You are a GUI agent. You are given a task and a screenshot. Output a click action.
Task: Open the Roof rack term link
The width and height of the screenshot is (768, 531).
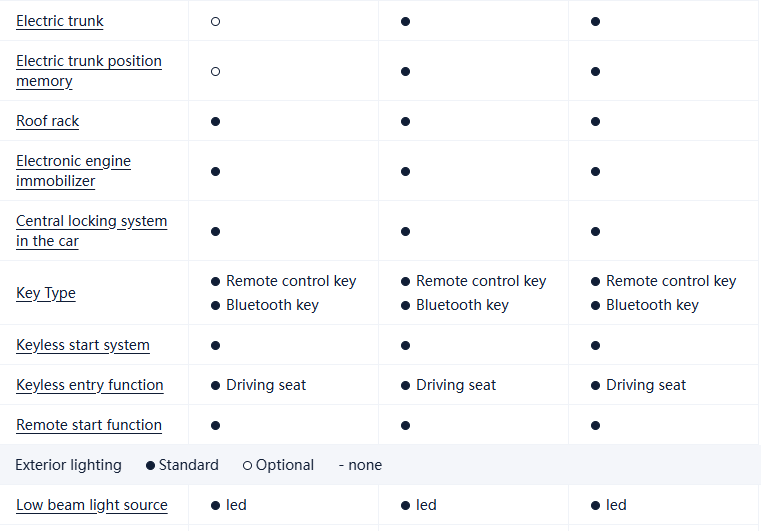tap(47, 121)
